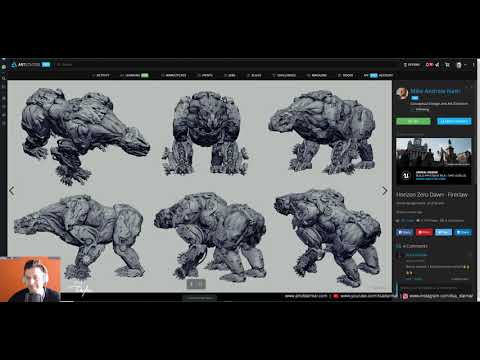Open the Jobs nav item
This screenshot has height=360, width=480.
(x=230, y=75)
